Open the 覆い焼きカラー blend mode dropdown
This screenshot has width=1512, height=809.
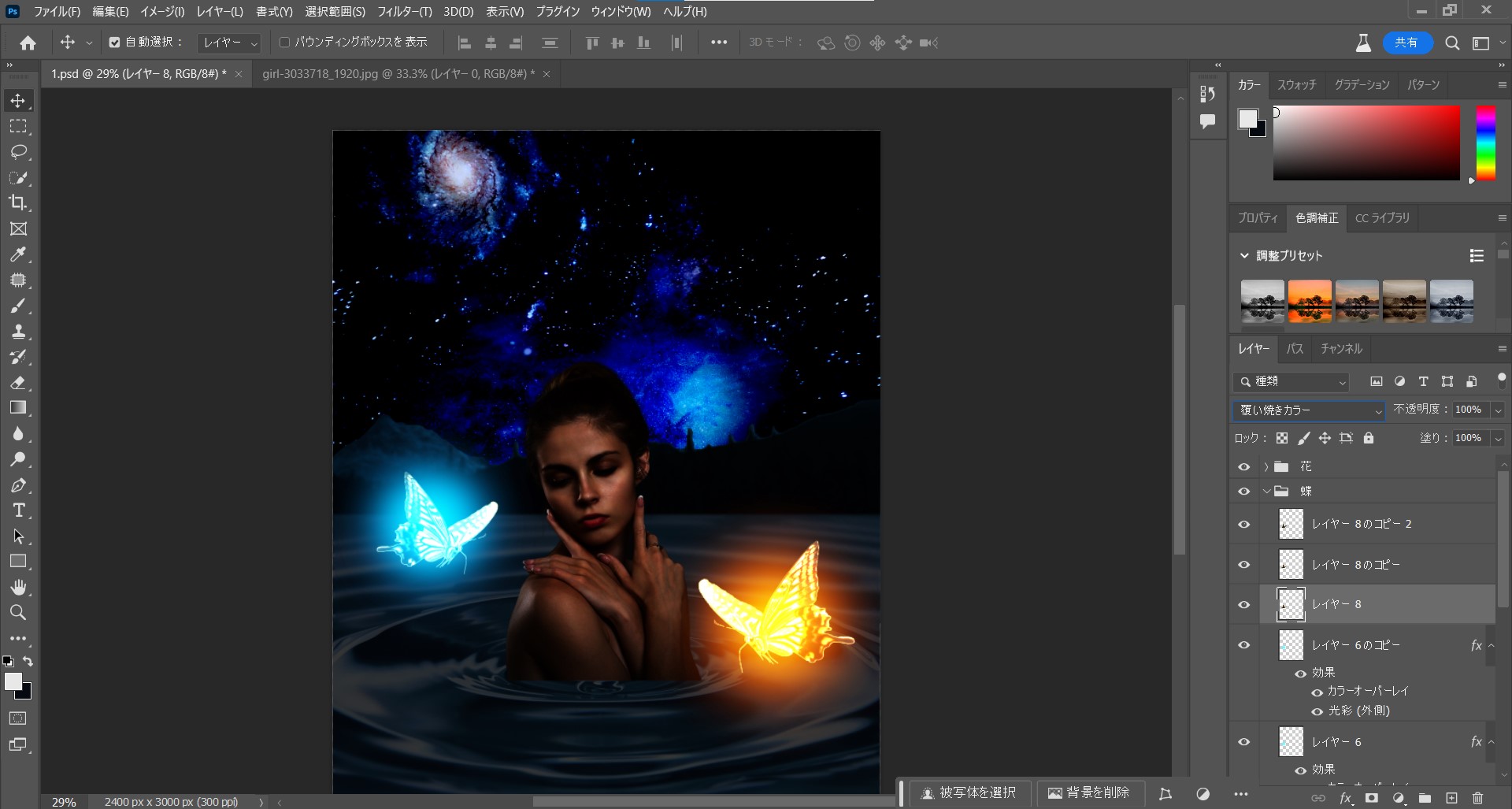pos(1309,410)
